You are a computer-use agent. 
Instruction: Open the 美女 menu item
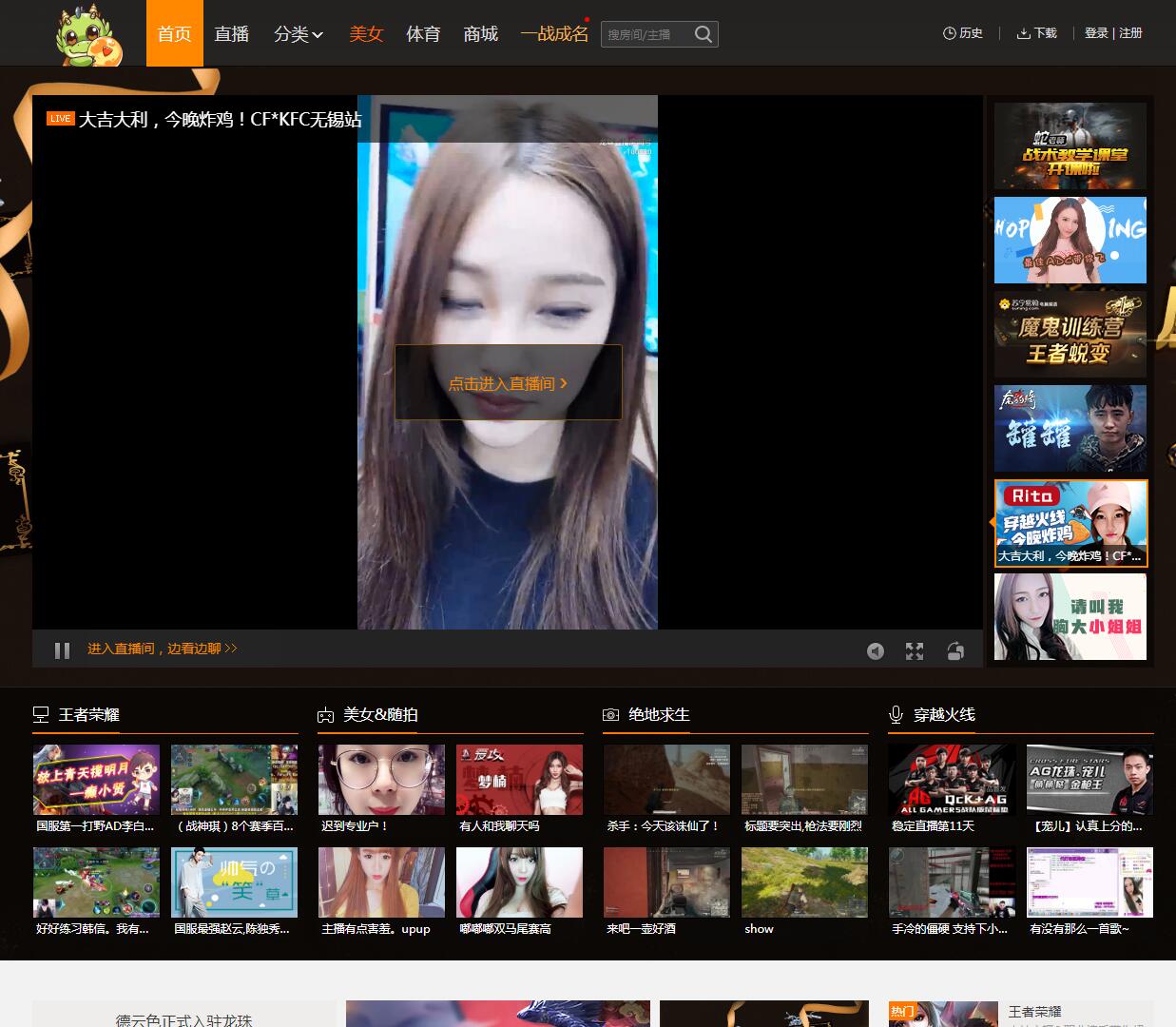366,34
